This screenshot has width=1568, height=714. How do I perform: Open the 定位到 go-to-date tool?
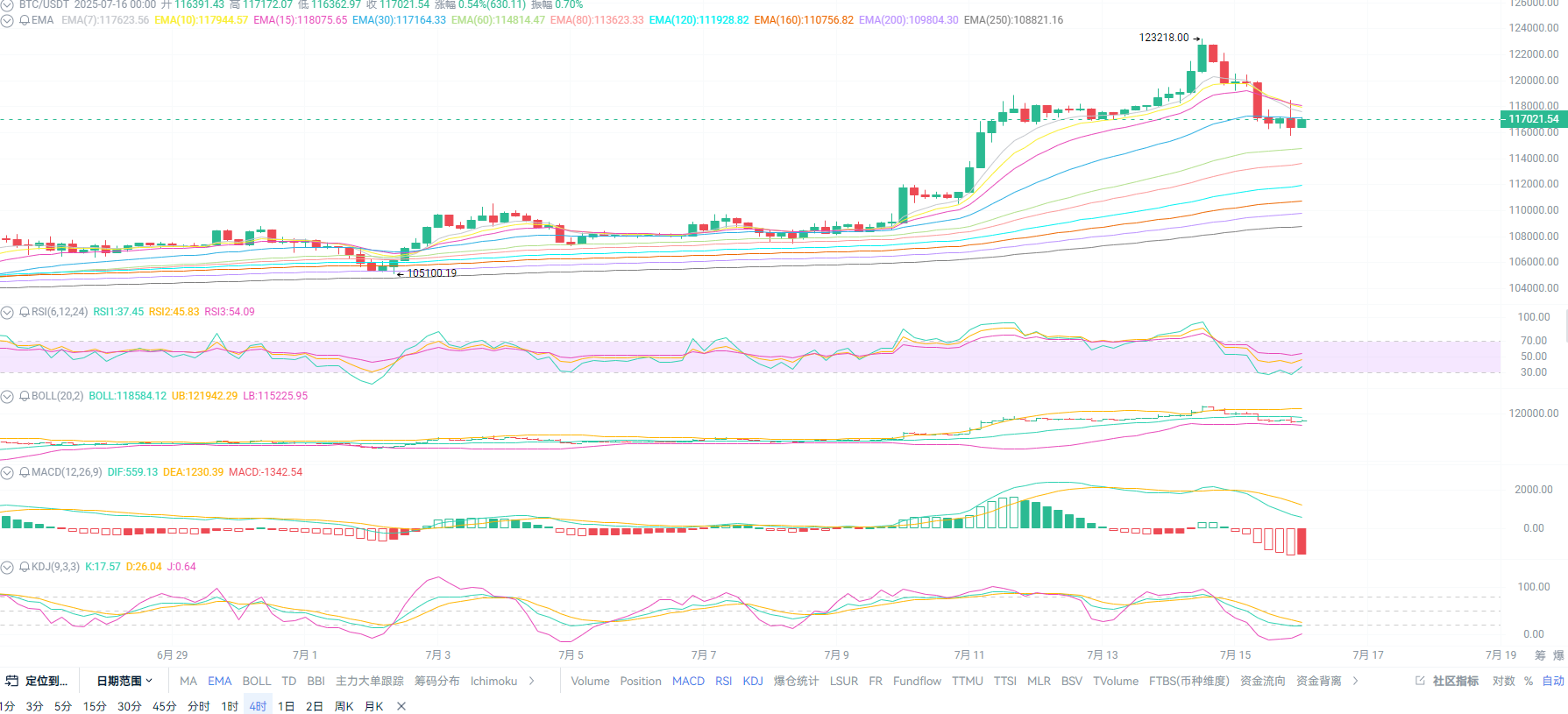pos(37,681)
